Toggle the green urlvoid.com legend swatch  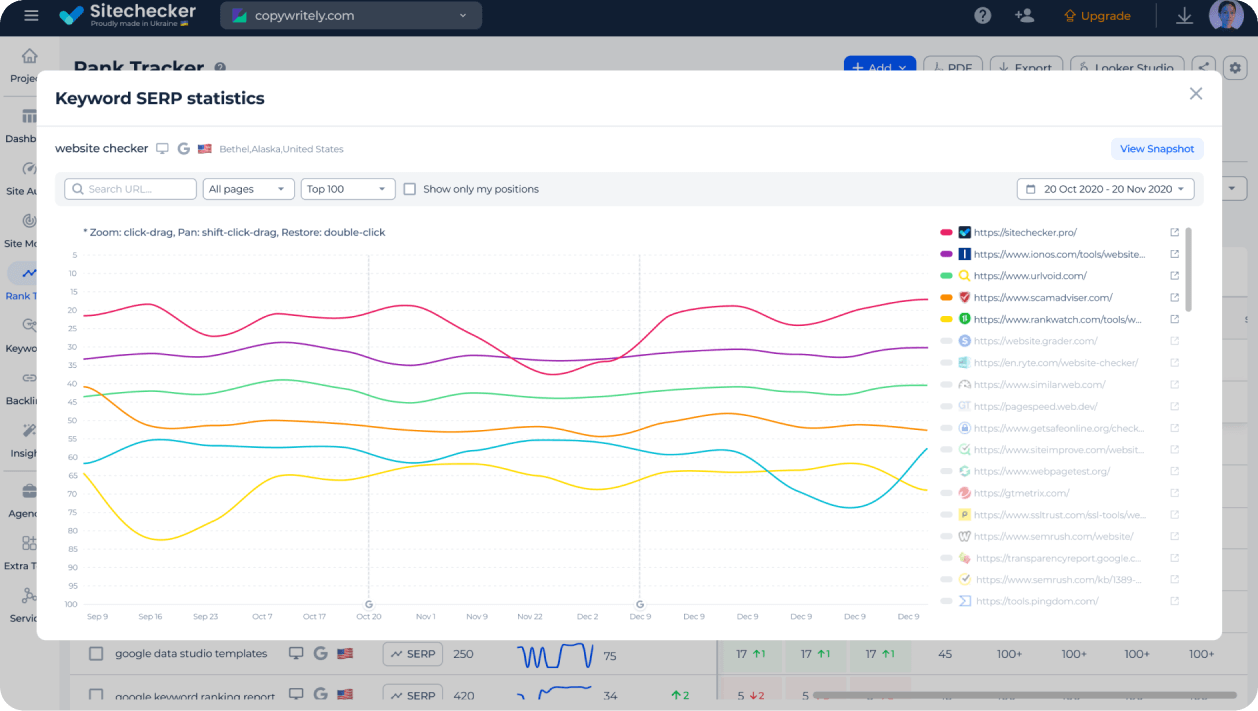(946, 276)
